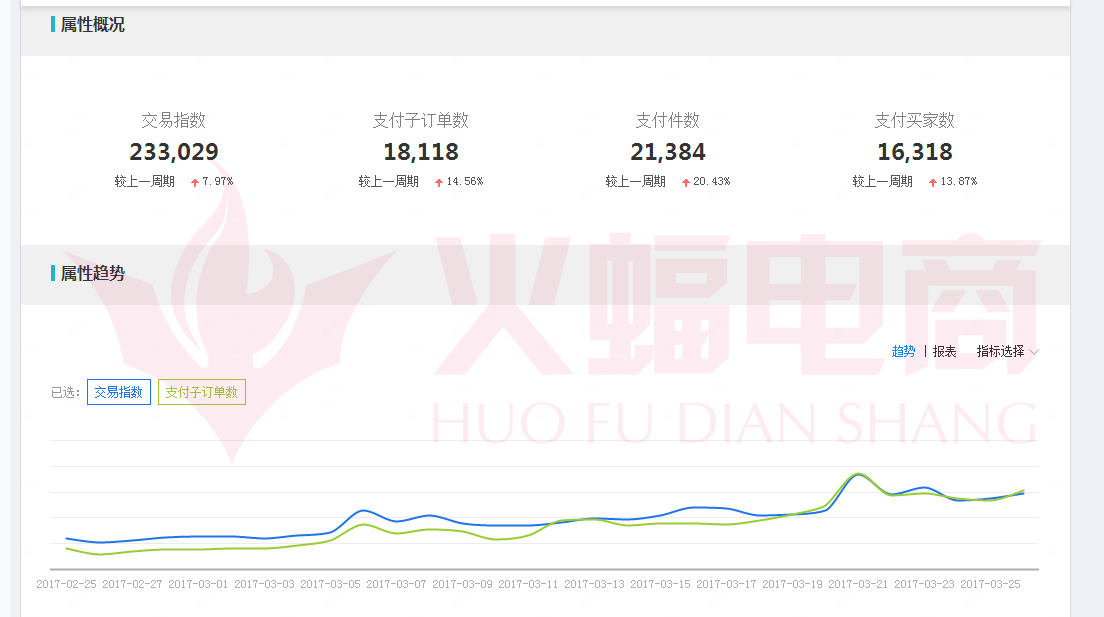Click the 属性概况 section heading
This screenshot has height=617, width=1104.
click(92, 25)
